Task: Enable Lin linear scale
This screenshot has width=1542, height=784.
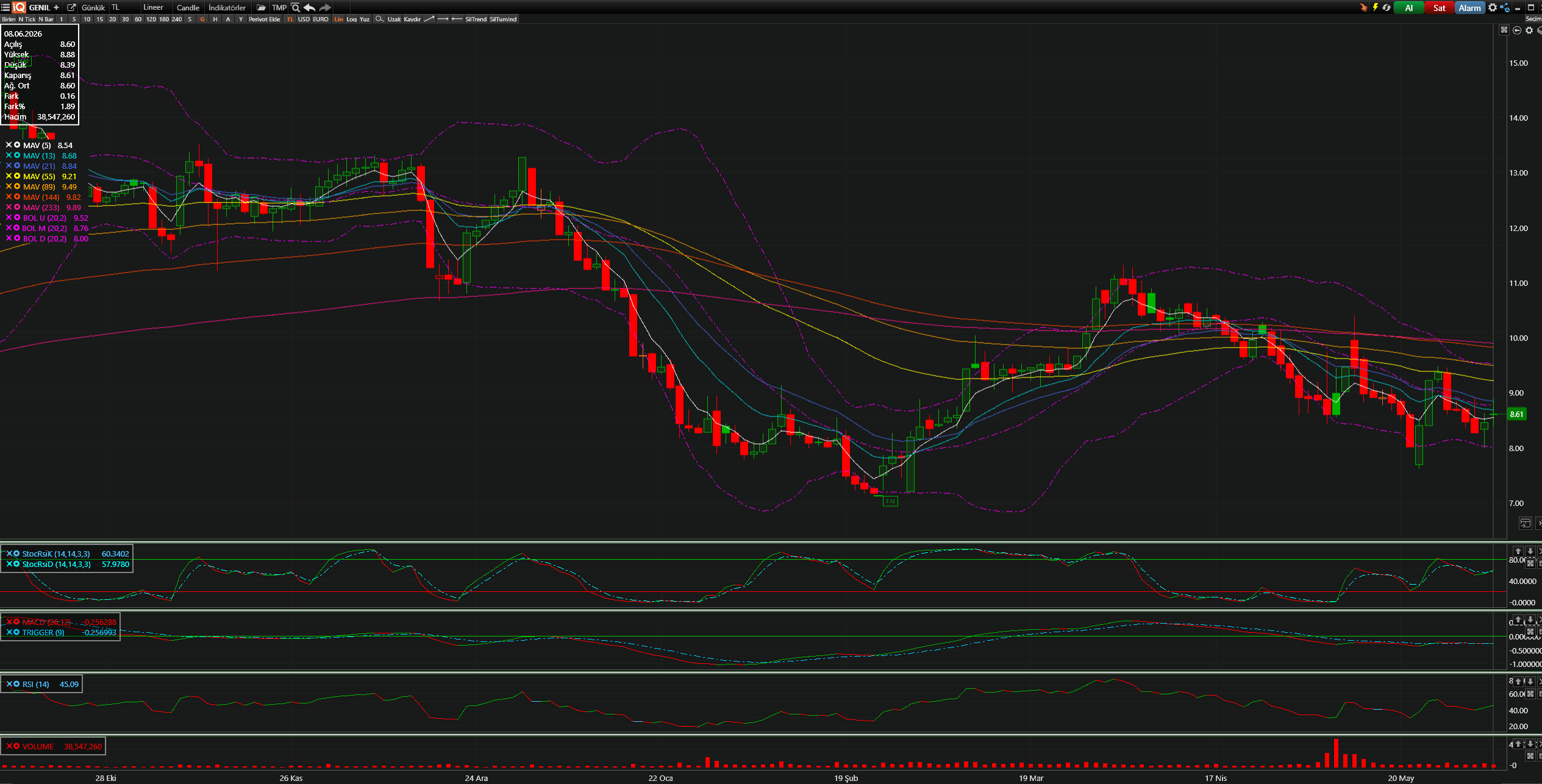Action: pyautogui.click(x=338, y=19)
